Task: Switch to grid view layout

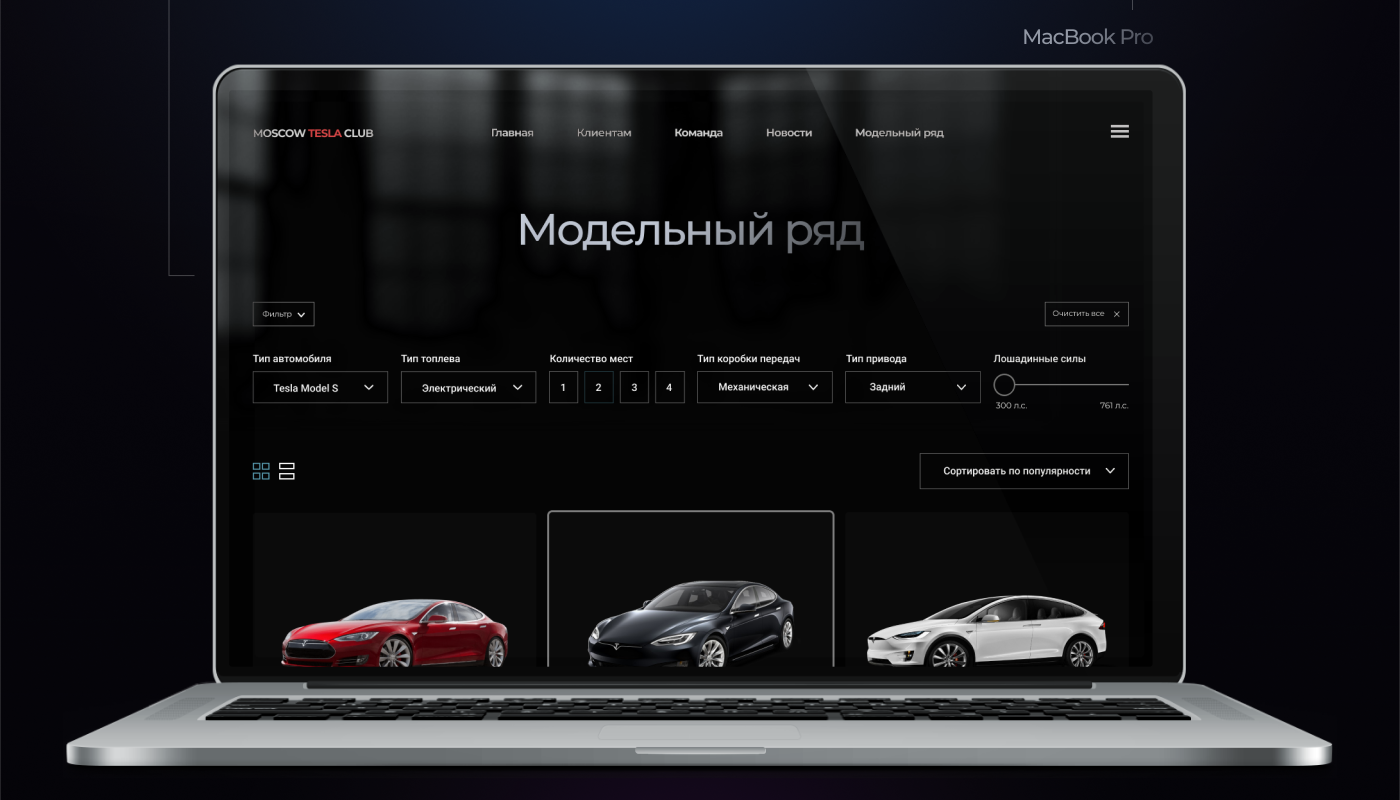Action: [261, 471]
